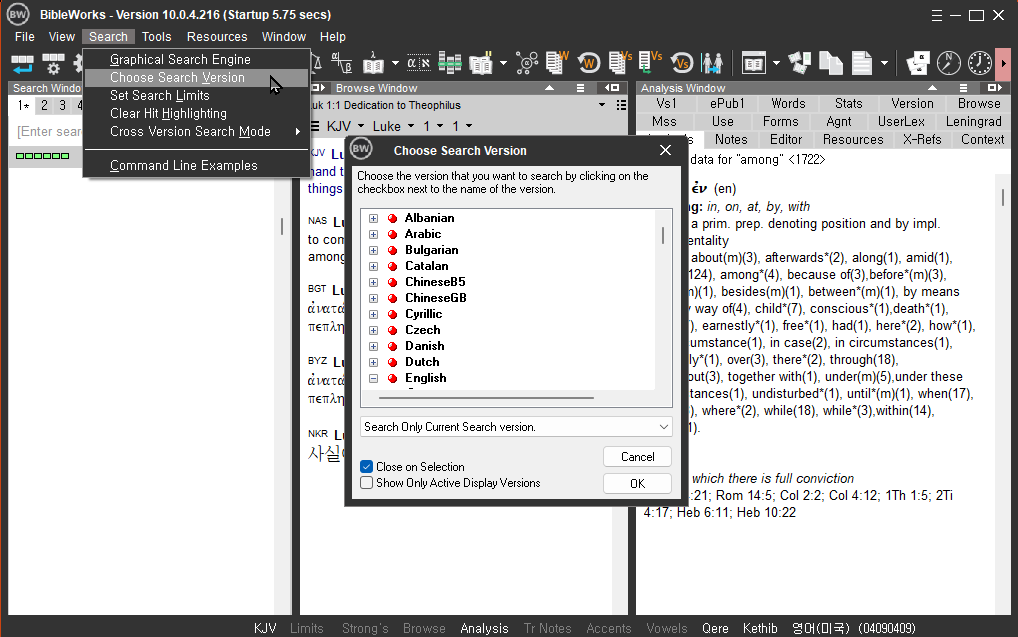Select Clear Hit Highlighting menu item
This screenshot has width=1018, height=637.
coord(196,113)
